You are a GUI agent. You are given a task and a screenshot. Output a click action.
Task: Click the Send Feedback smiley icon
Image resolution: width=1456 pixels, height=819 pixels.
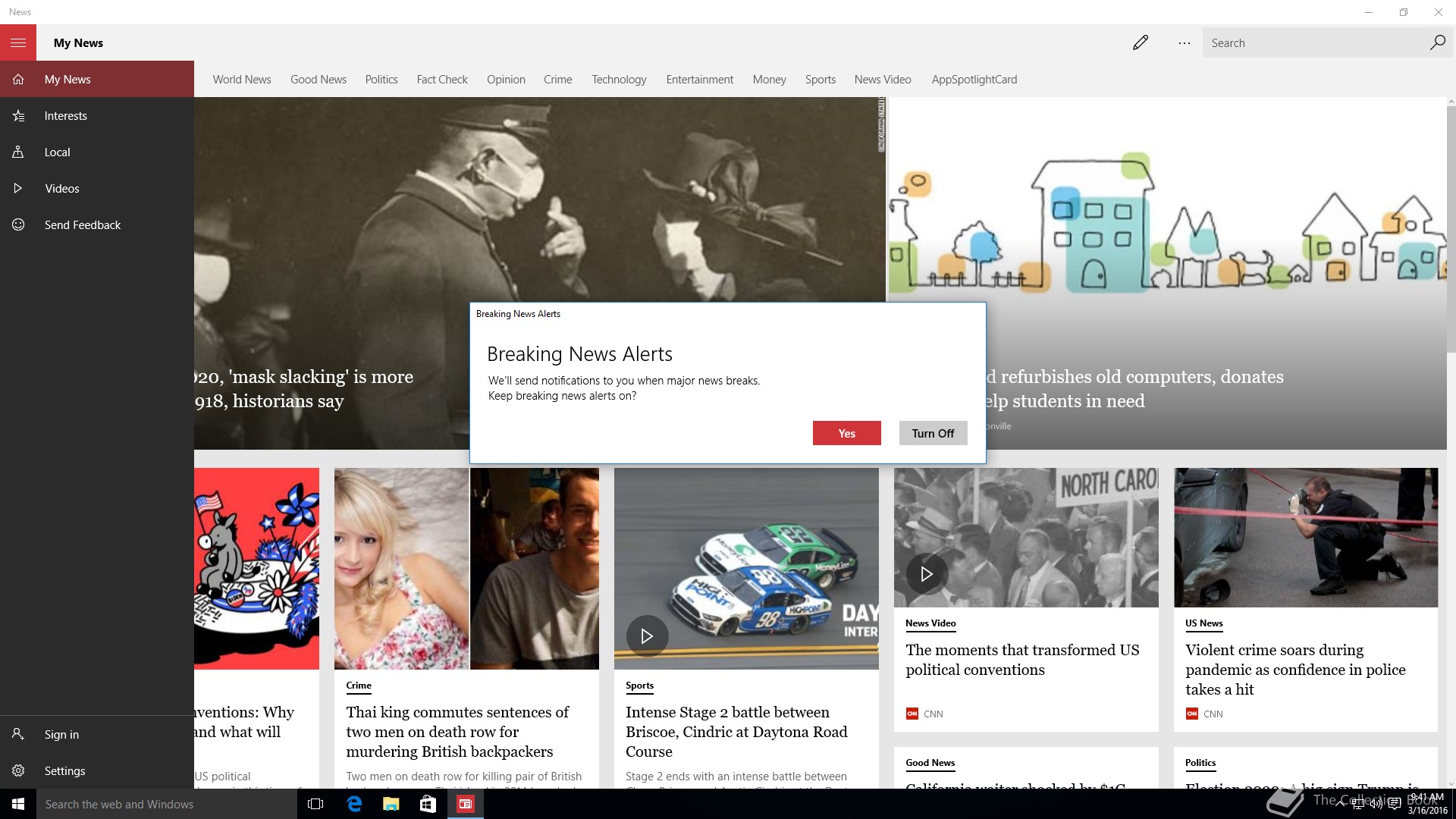click(18, 225)
